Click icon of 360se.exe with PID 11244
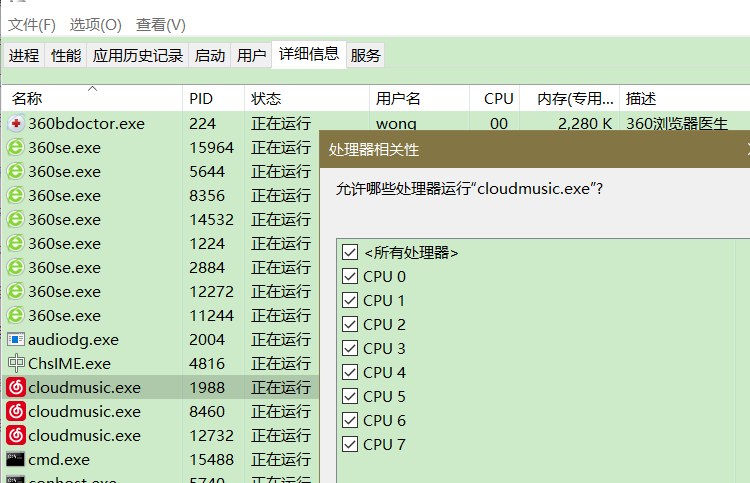Screen dimensions: 750x483 pyautogui.click(x=16, y=315)
